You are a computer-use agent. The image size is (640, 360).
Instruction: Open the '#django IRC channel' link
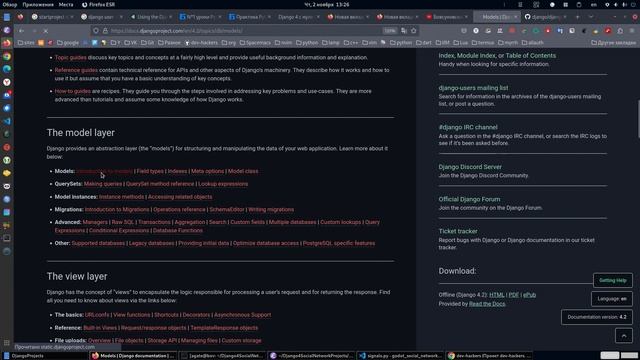pos(468,127)
